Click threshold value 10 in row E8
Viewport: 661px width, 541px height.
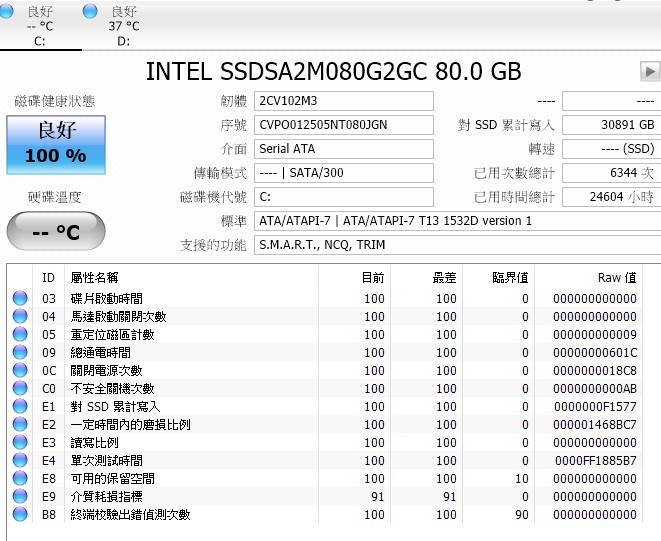522,479
